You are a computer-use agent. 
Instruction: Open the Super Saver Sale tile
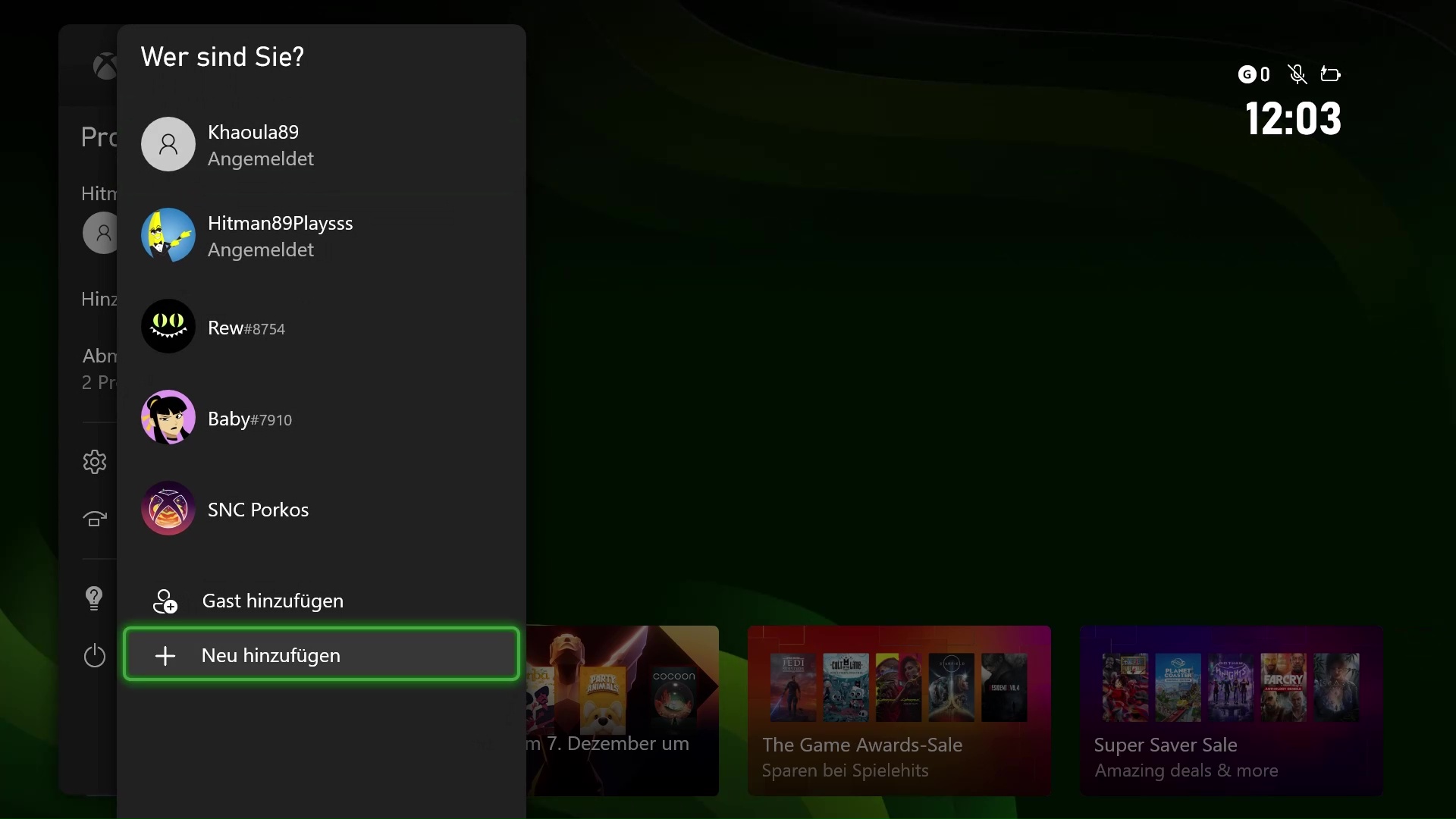[1231, 711]
